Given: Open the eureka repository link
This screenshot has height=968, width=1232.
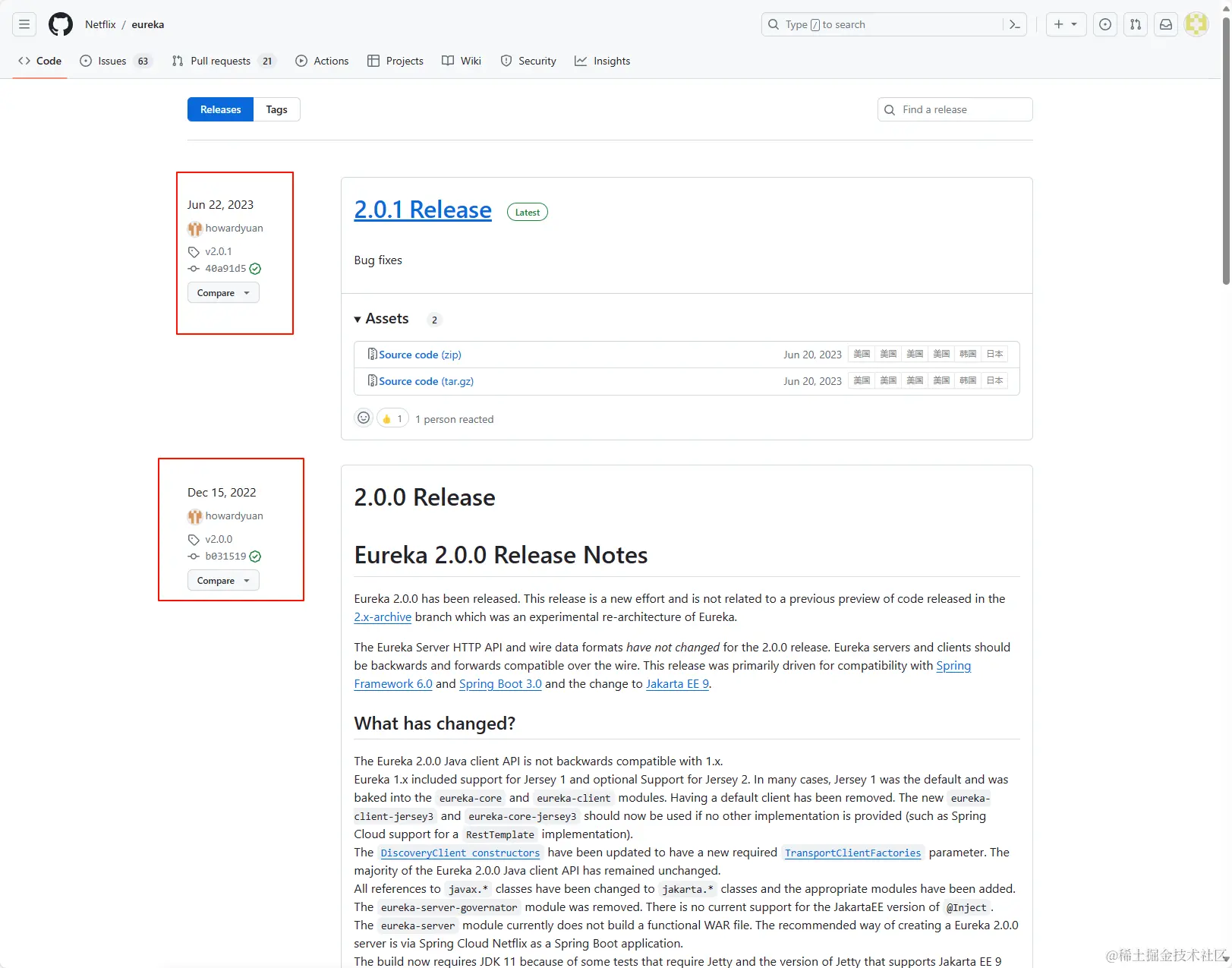Looking at the screenshot, I should coord(148,24).
